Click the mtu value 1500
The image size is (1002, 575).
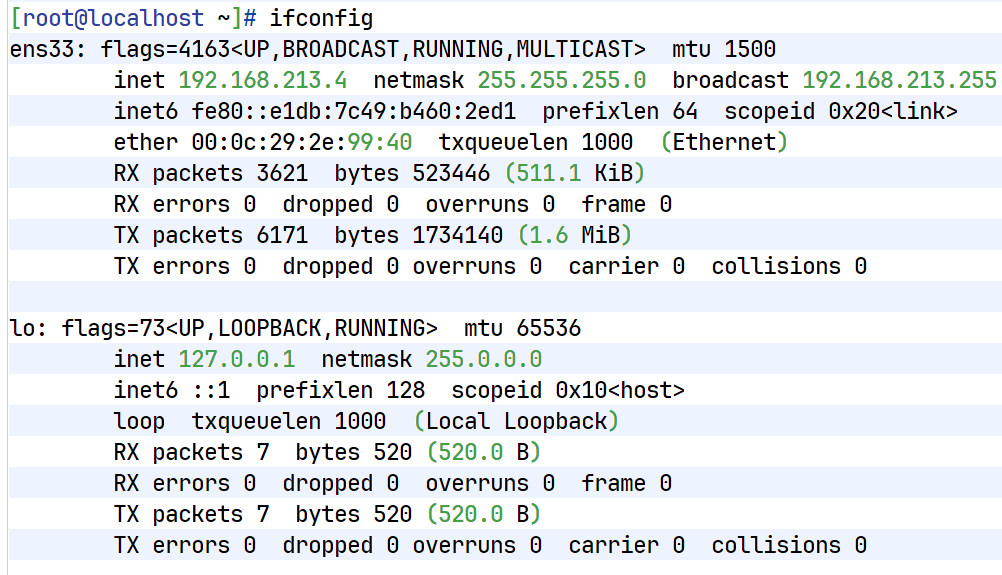(x=750, y=49)
